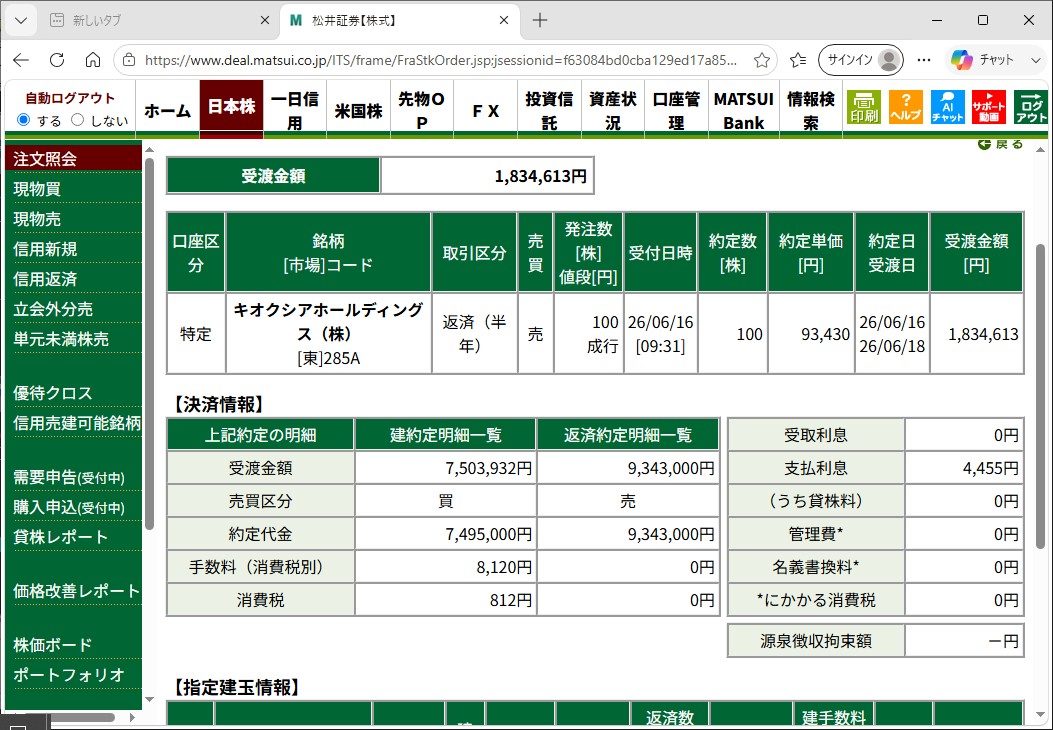The width and height of the screenshot is (1053, 730).
Task: Open the red サポート動画 icon
Action: point(989,107)
